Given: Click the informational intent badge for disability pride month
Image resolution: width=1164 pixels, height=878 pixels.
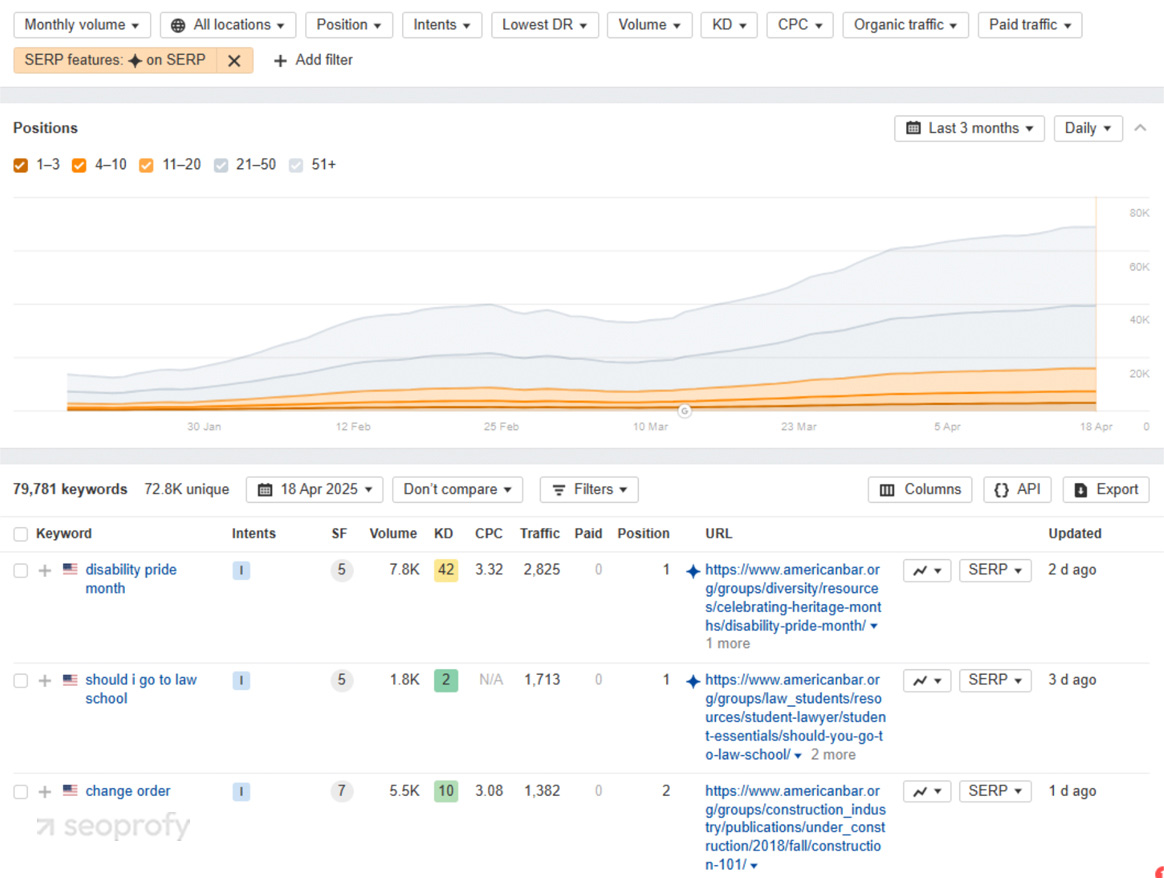Looking at the screenshot, I should [241, 570].
